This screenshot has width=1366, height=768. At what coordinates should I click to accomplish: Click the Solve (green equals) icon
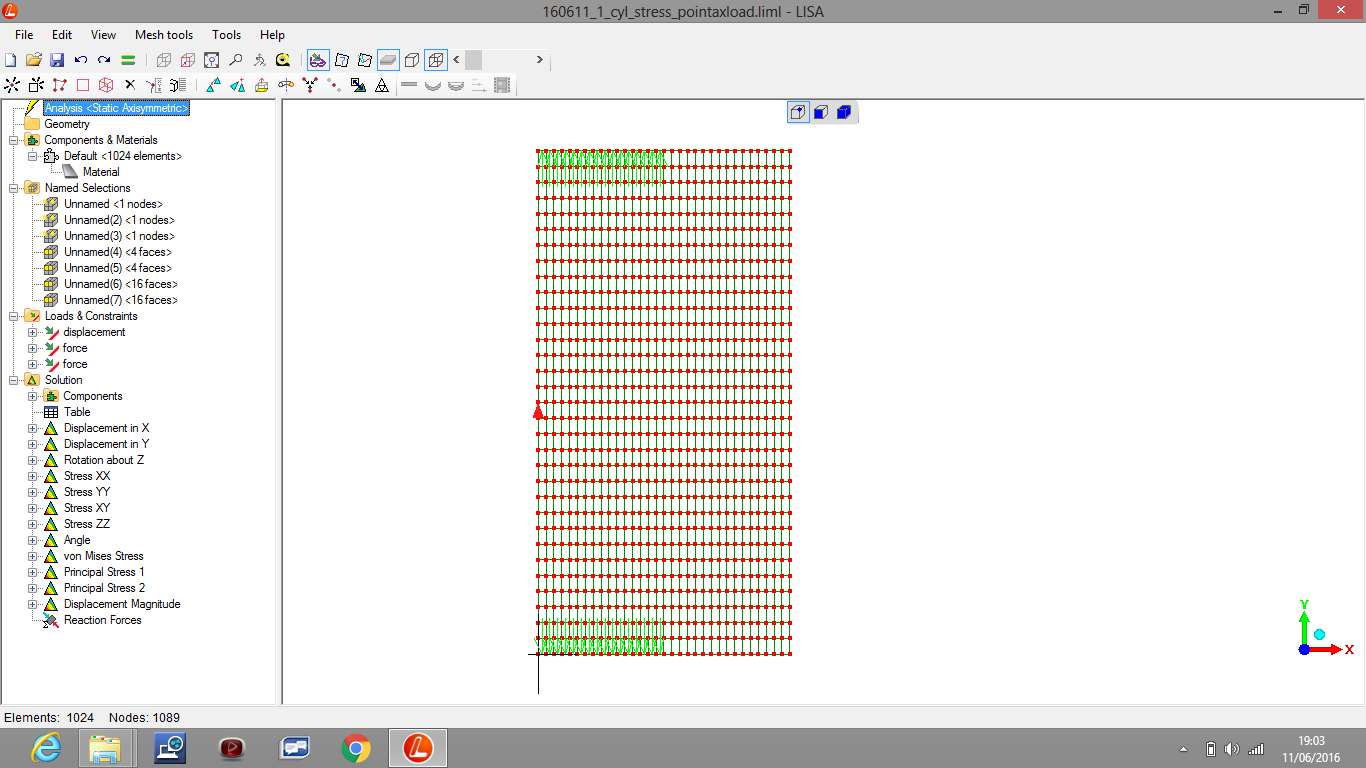coord(128,60)
